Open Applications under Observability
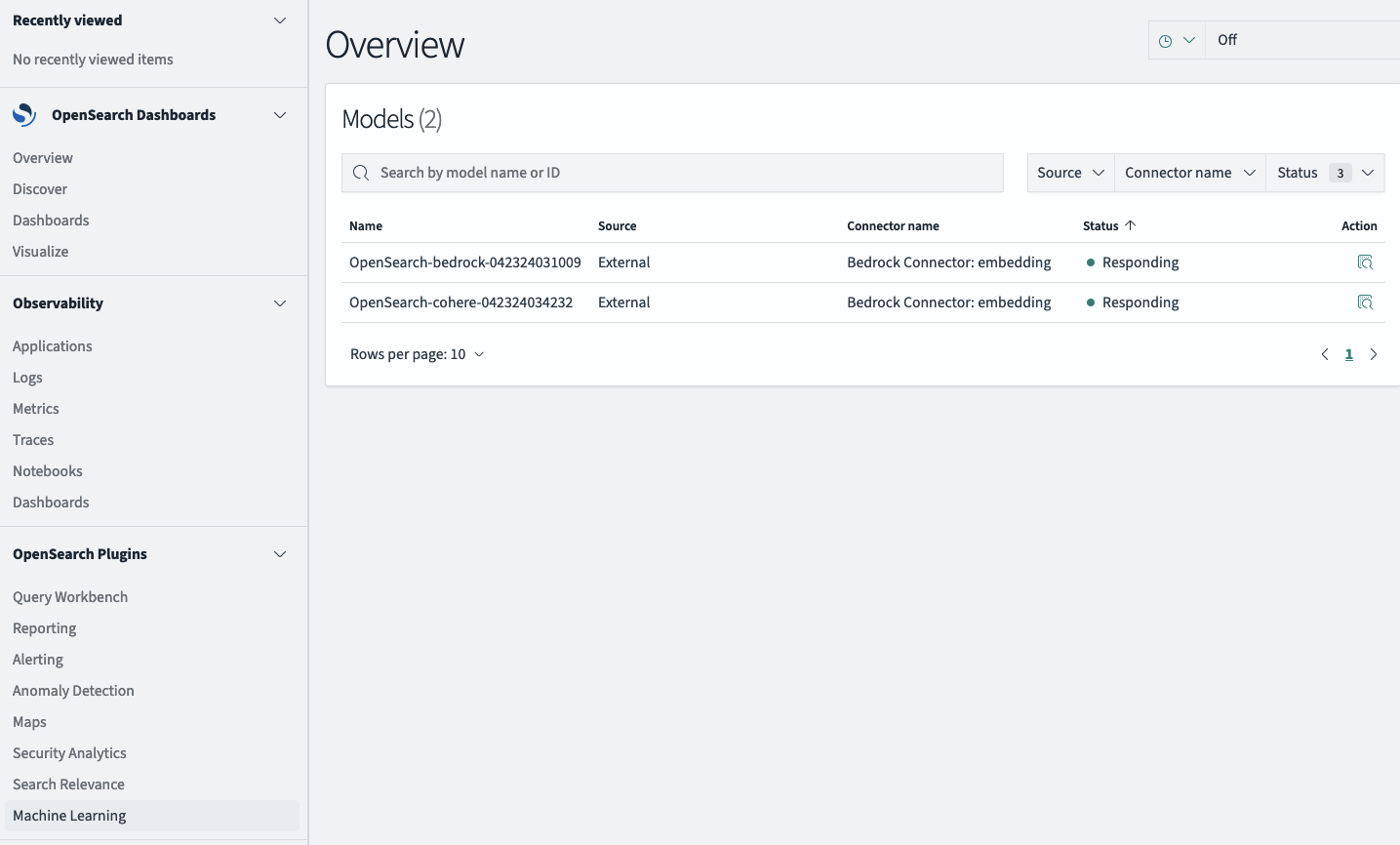Viewport: 1400px width, 845px height. pyautogui.click(x=53, y=346)
